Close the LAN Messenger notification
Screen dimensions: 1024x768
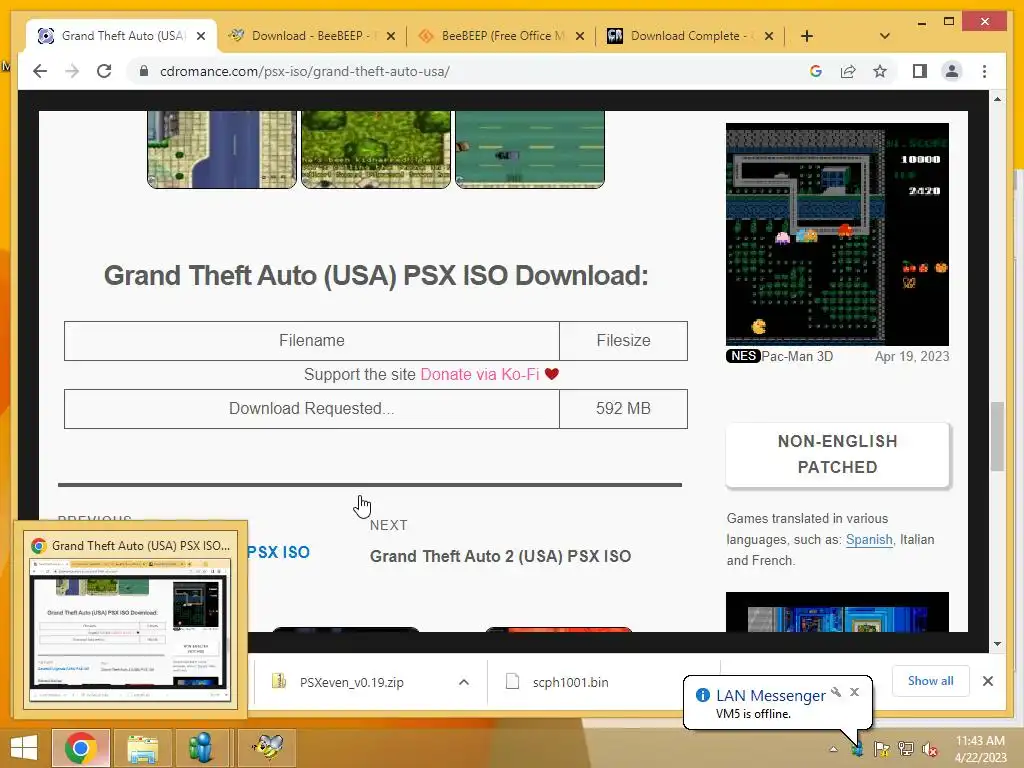coord(854,692)
